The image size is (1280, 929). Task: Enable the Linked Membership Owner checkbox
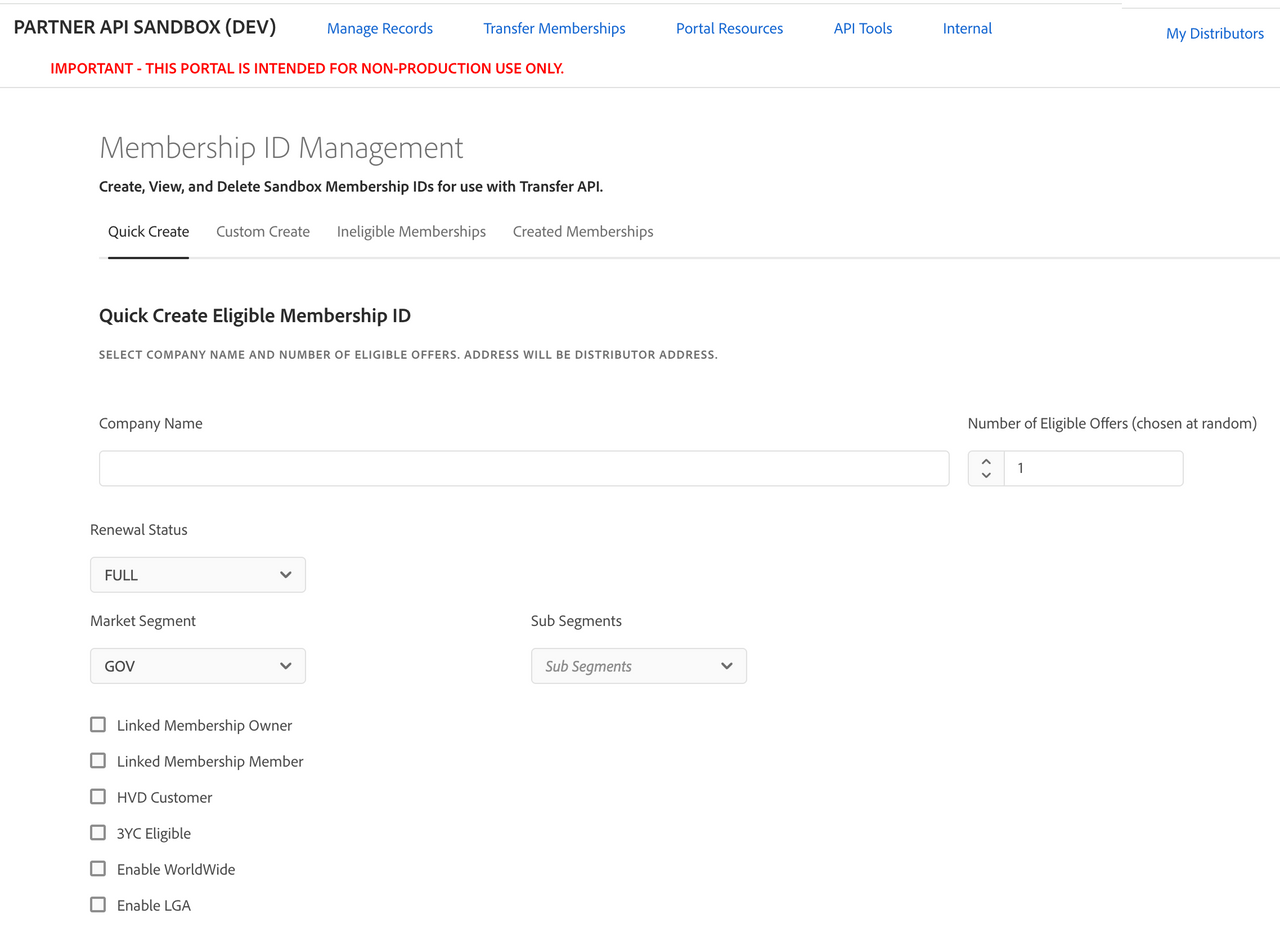(x=98, y=725)
